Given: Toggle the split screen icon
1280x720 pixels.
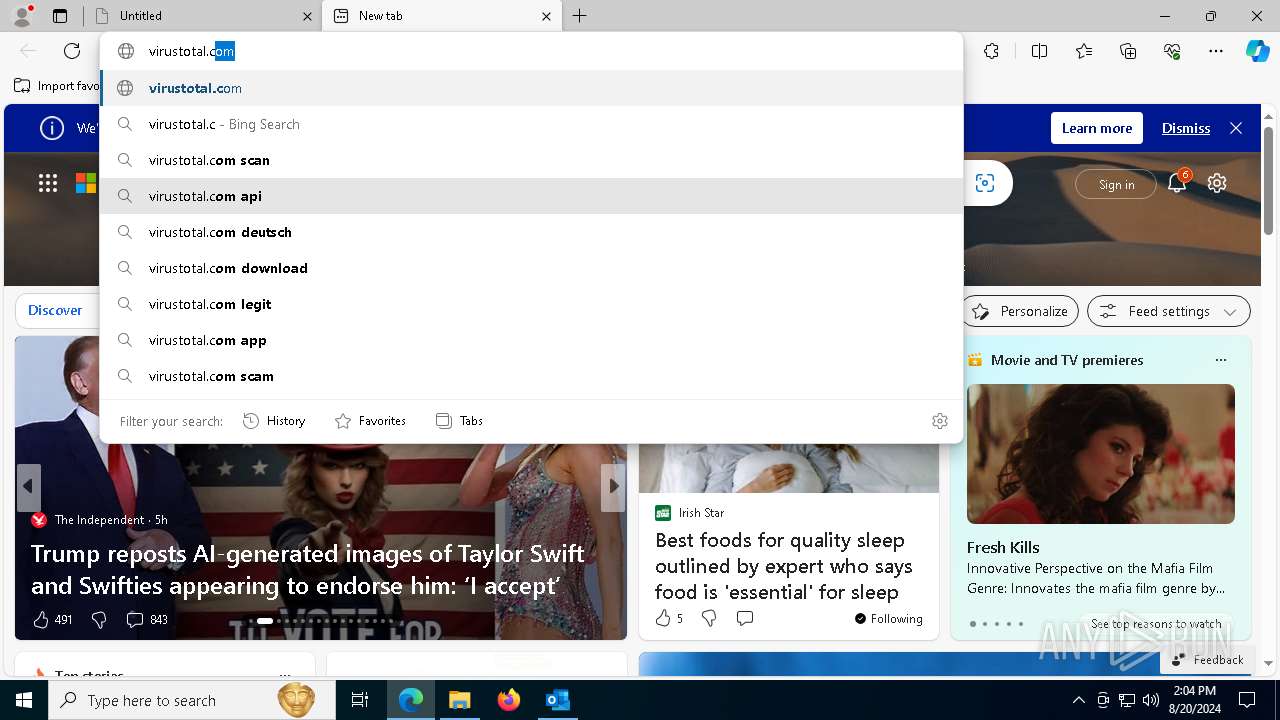Looking at the screenshot, I should pos(1039,51).
